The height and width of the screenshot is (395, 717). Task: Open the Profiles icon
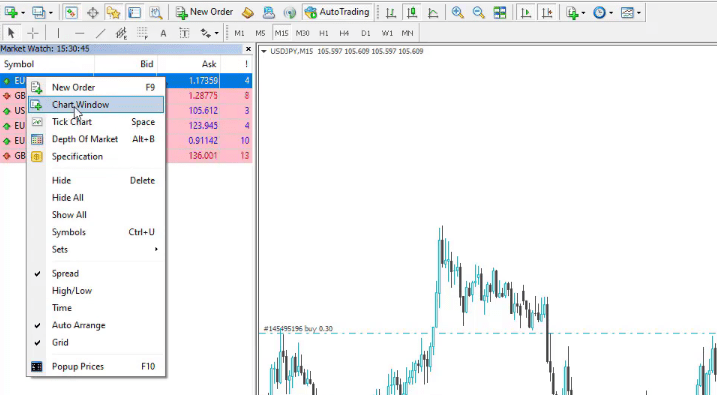tap(38, 12)
